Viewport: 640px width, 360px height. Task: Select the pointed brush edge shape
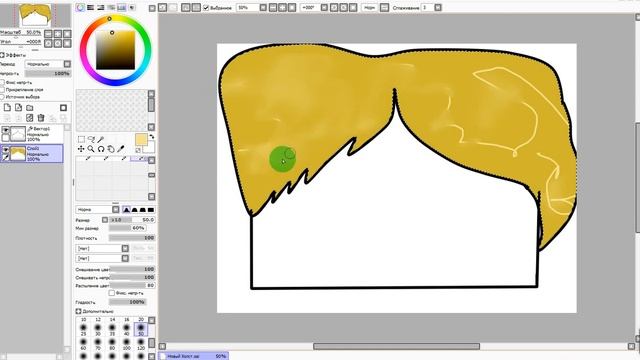point(127,210)
